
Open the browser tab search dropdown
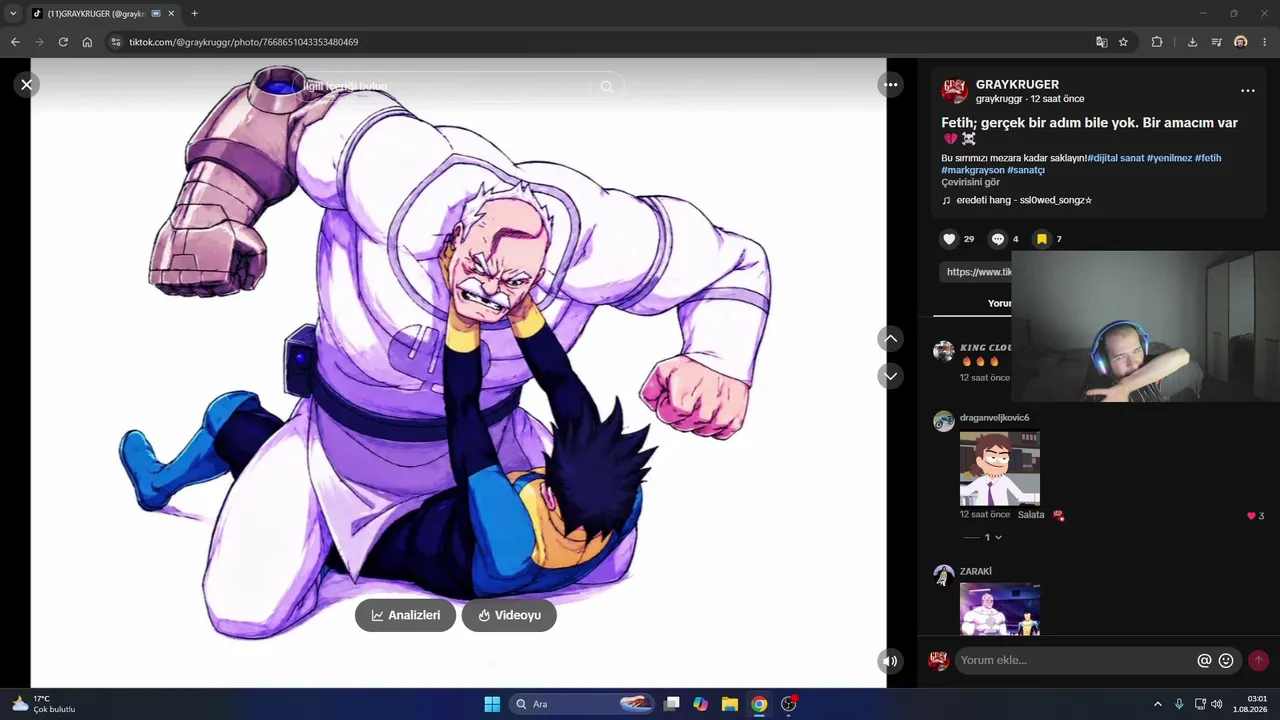[x=13, y=14]
